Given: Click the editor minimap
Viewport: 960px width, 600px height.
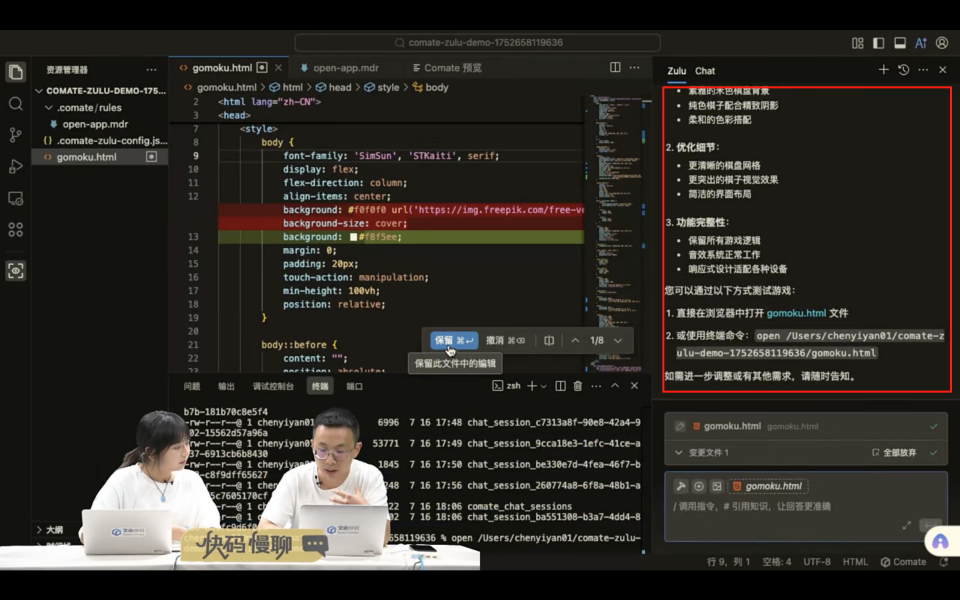Looking at the screenshot, I should [x=615, y=233].
